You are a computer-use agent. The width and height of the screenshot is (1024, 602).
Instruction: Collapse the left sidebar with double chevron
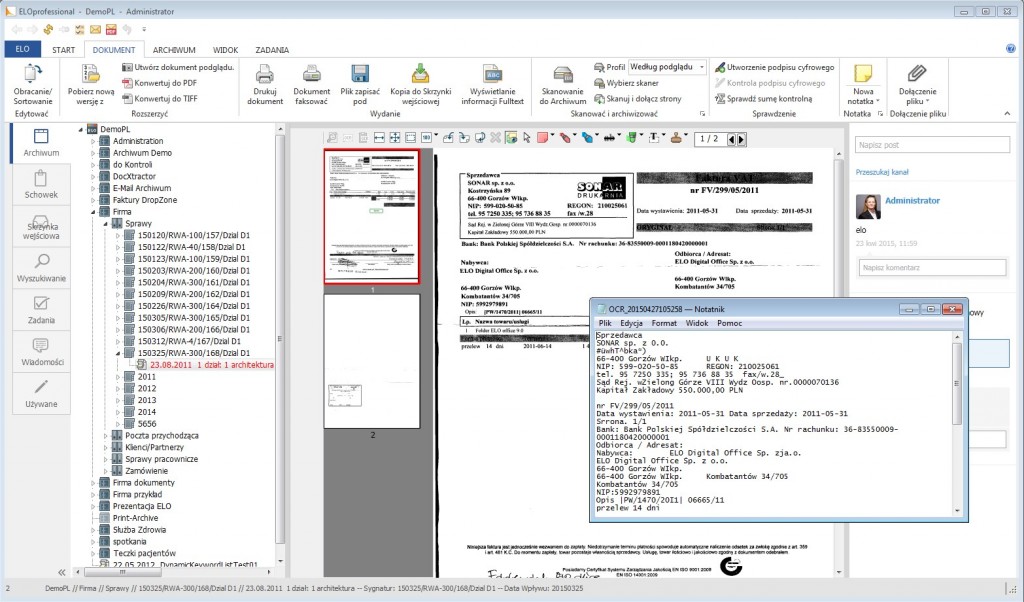point(61,572)
